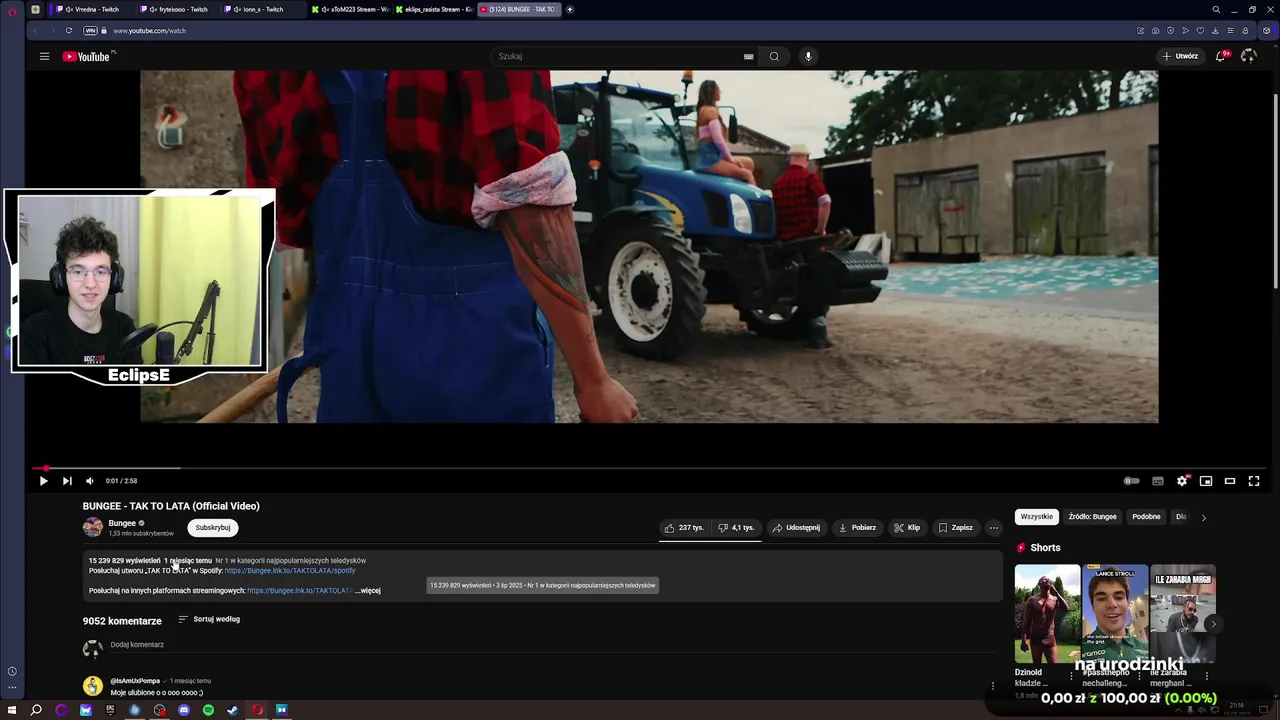
Task: Select the Podobne filter chip
Action: (1146, 517)
